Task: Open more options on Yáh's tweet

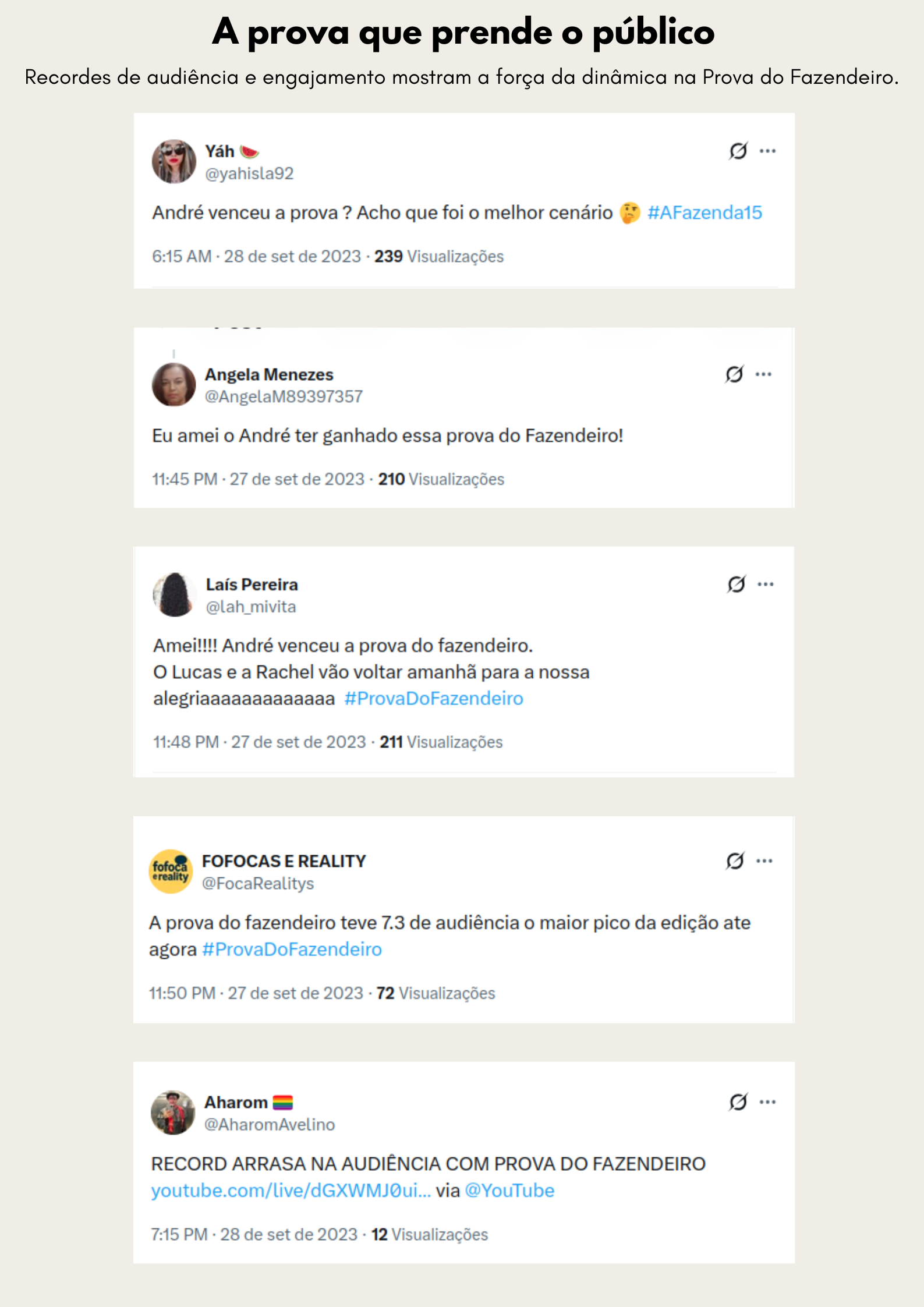Action: point(767,151)
